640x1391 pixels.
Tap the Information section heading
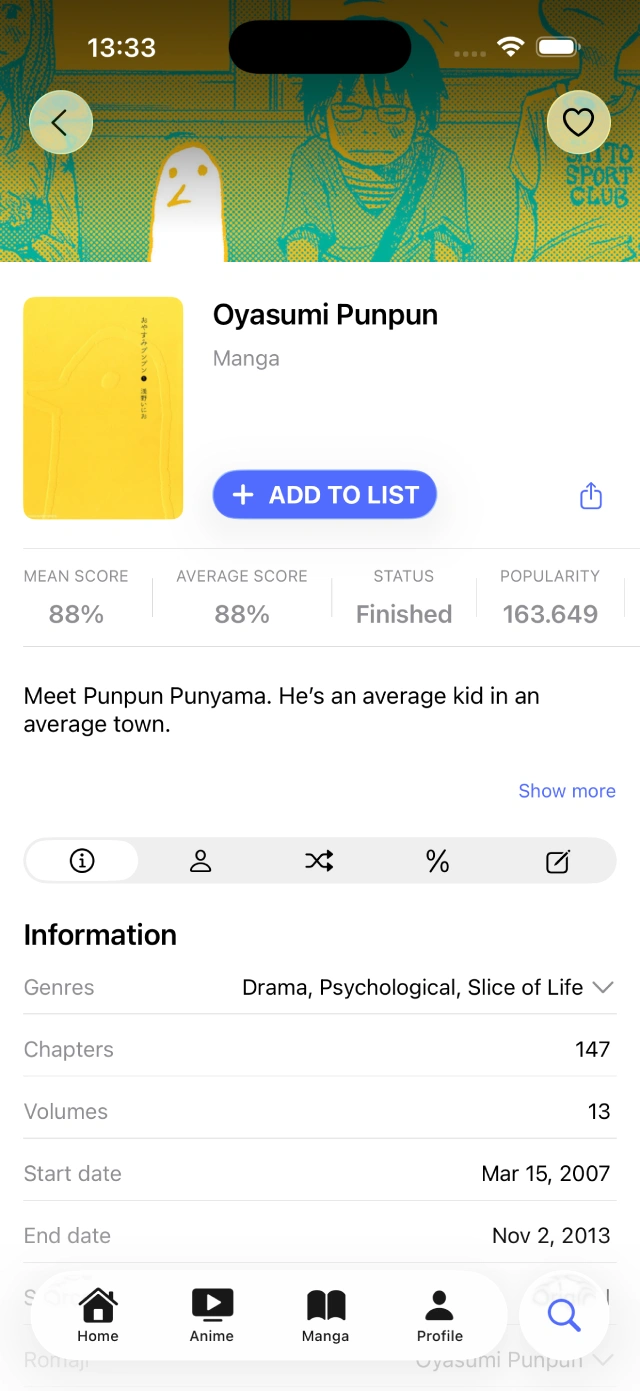point(100,935)
